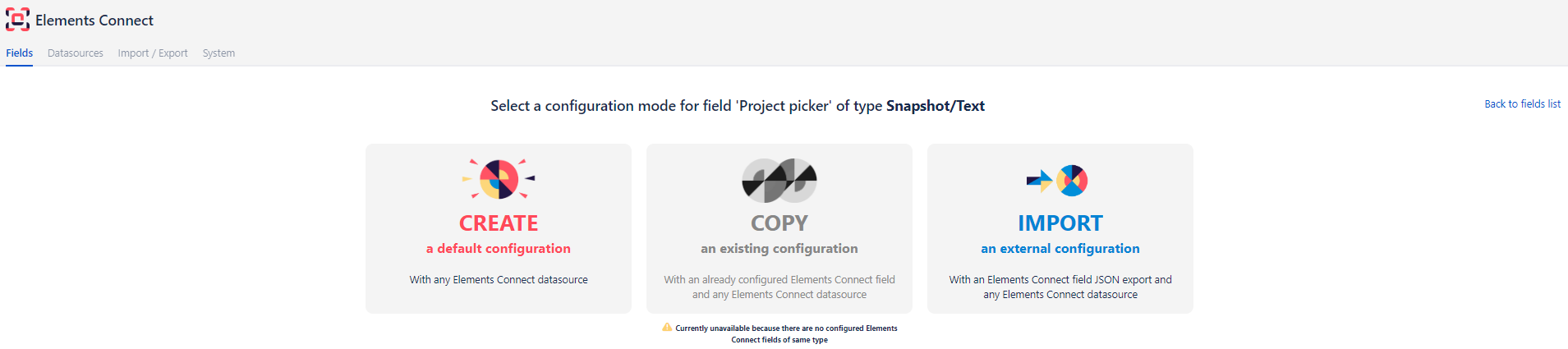Screen dimensions: 1568x349
Task: Click the 'With any Elements Connect datasource' description
Action: coord(499,280)
